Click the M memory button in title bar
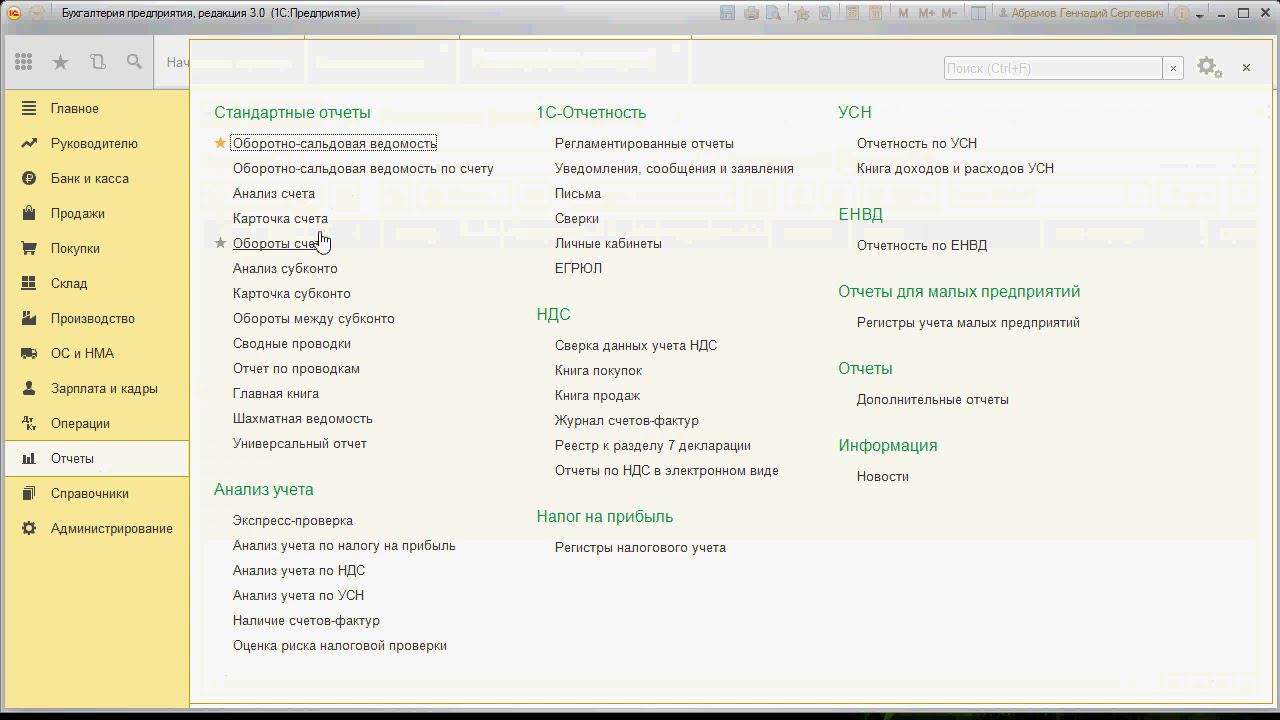The image size is (1280, 720). [904, 13]
